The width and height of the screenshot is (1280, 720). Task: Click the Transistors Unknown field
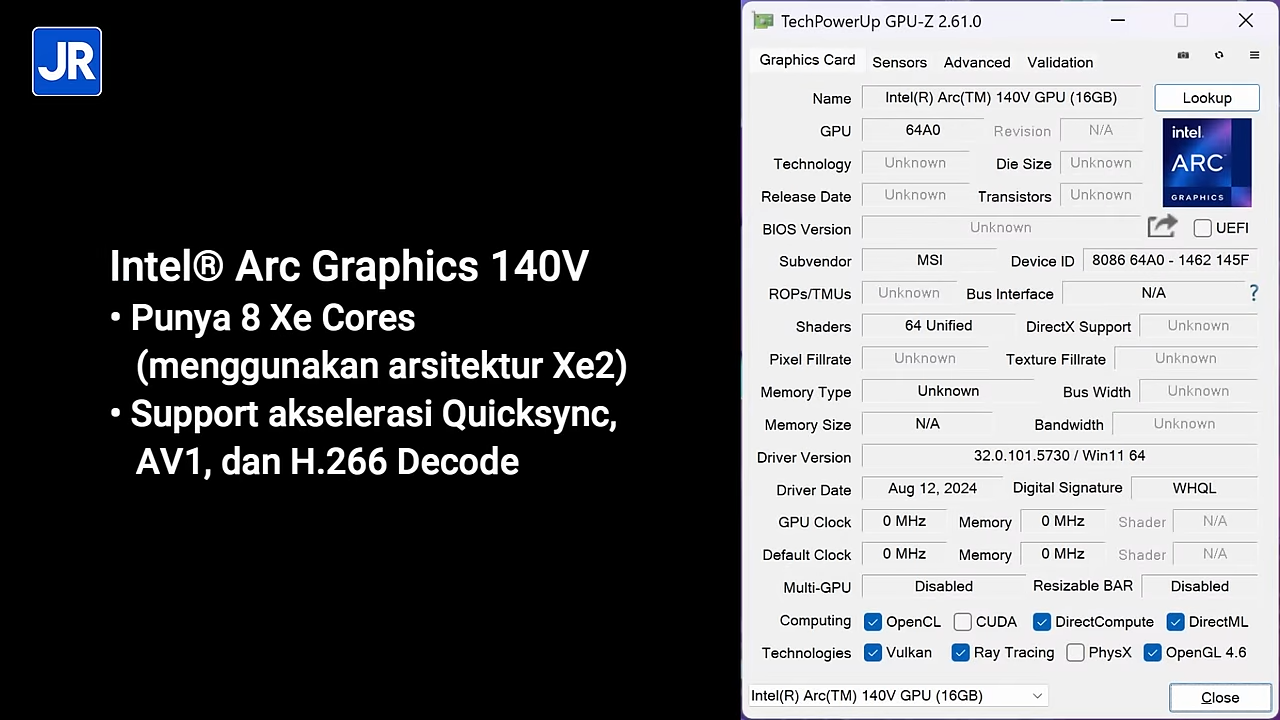click(x=1100, y=195)
